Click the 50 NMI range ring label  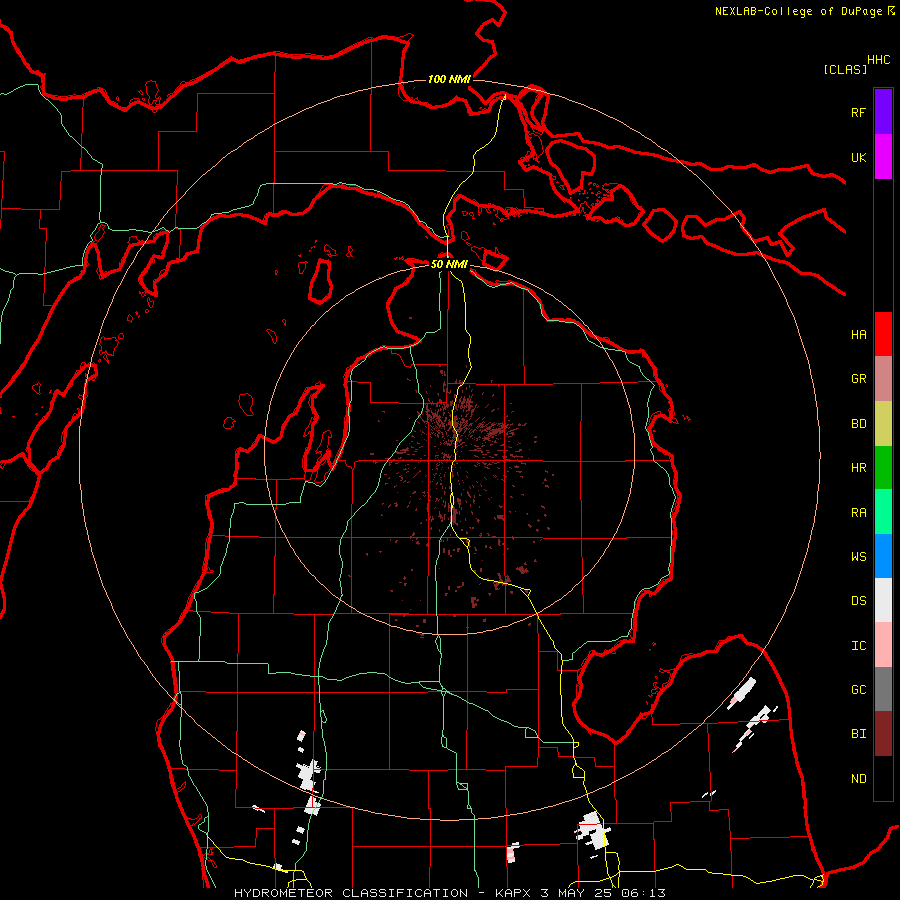[449, 264]
